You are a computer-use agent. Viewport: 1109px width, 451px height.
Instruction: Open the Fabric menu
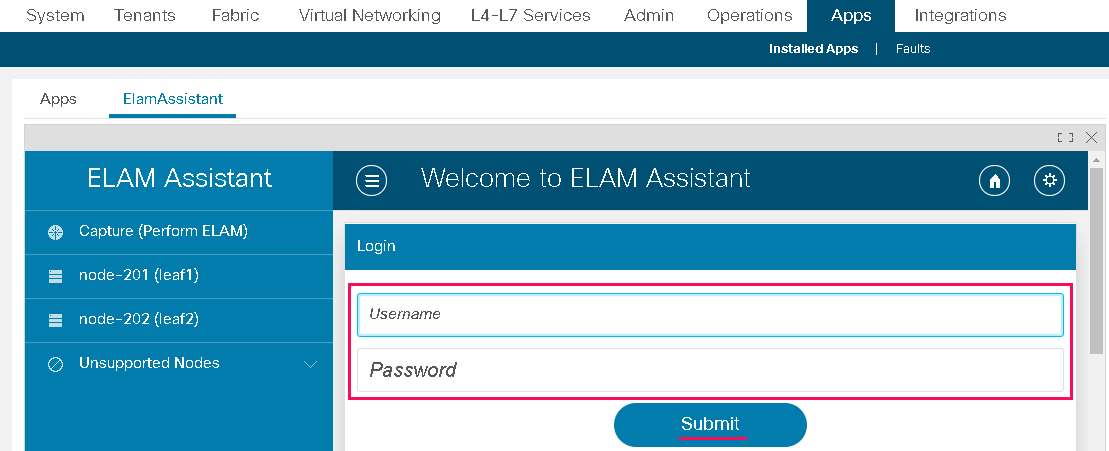pos(235,16)
